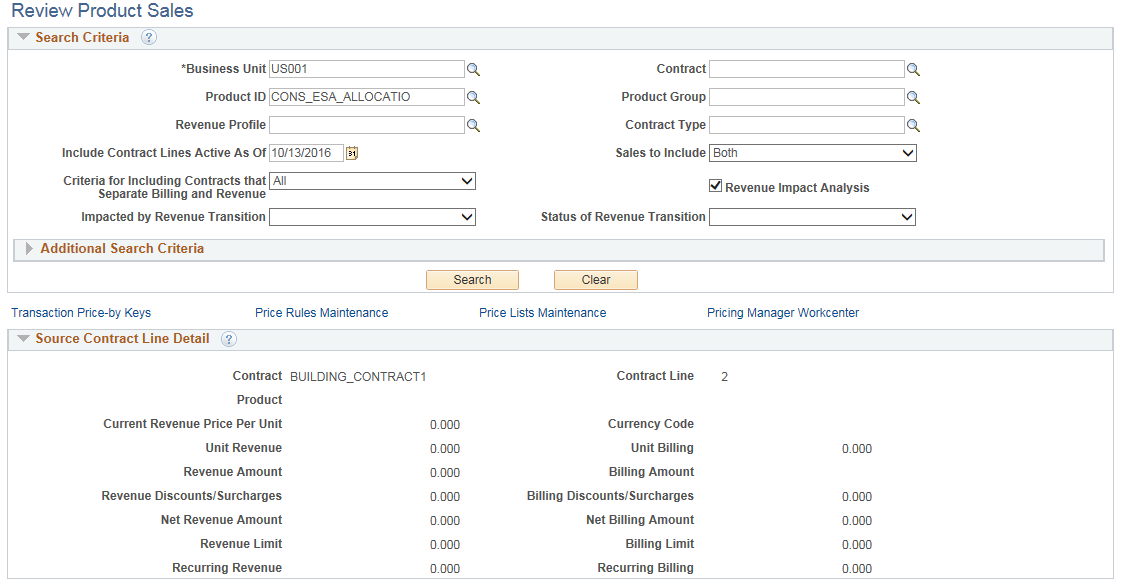Collapse the Source Contract Line Detail section
Image resolution: width=1124 pixels, height=588 pixels.
click(x=22, y=338)
